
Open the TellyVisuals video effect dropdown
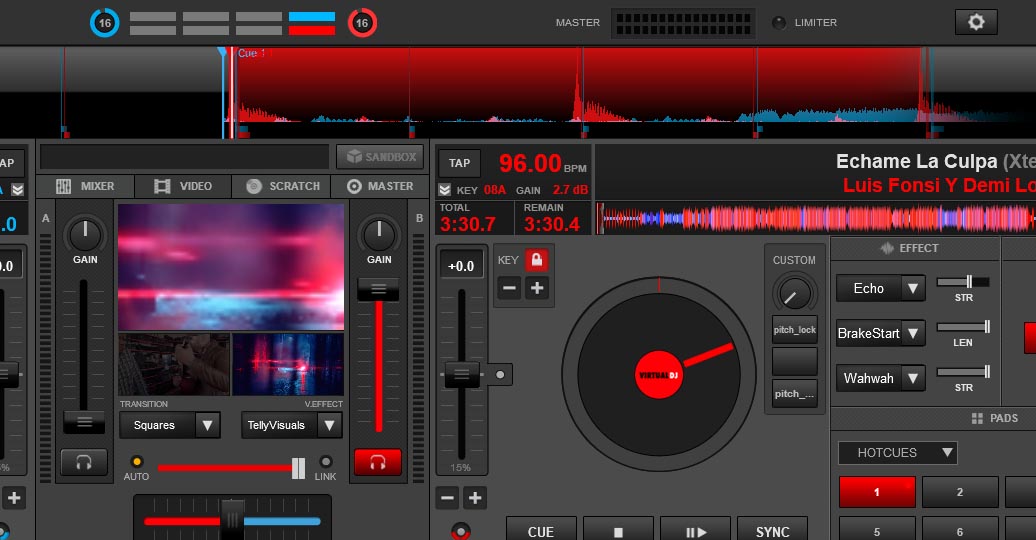[x=291, y=425]
